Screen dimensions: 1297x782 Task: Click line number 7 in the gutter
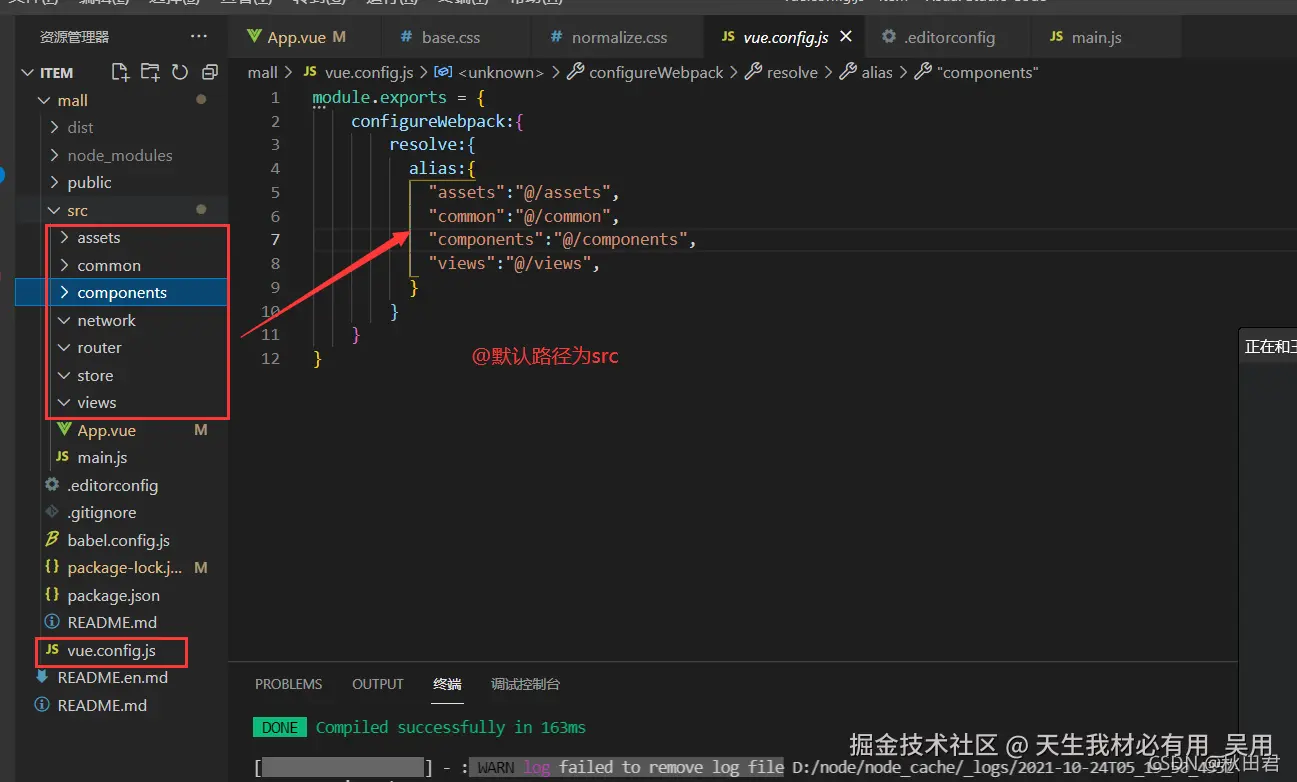[275, 240]
